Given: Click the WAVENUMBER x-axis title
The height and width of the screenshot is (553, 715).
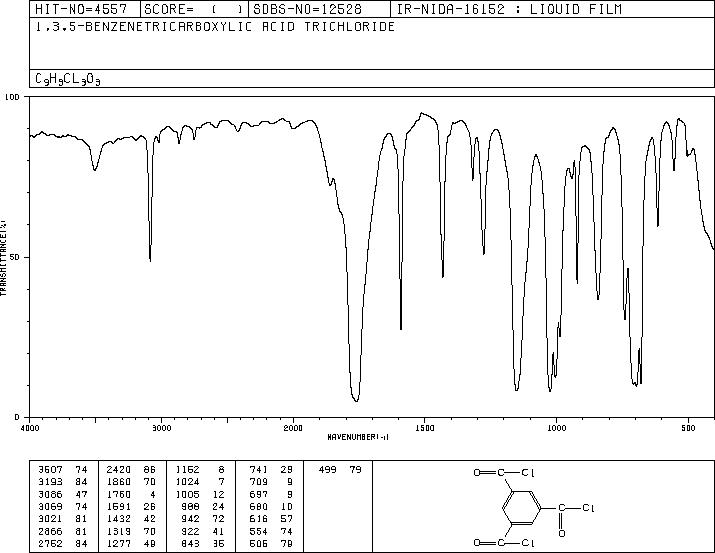Looking at the screenshot, I should (358, 437).
